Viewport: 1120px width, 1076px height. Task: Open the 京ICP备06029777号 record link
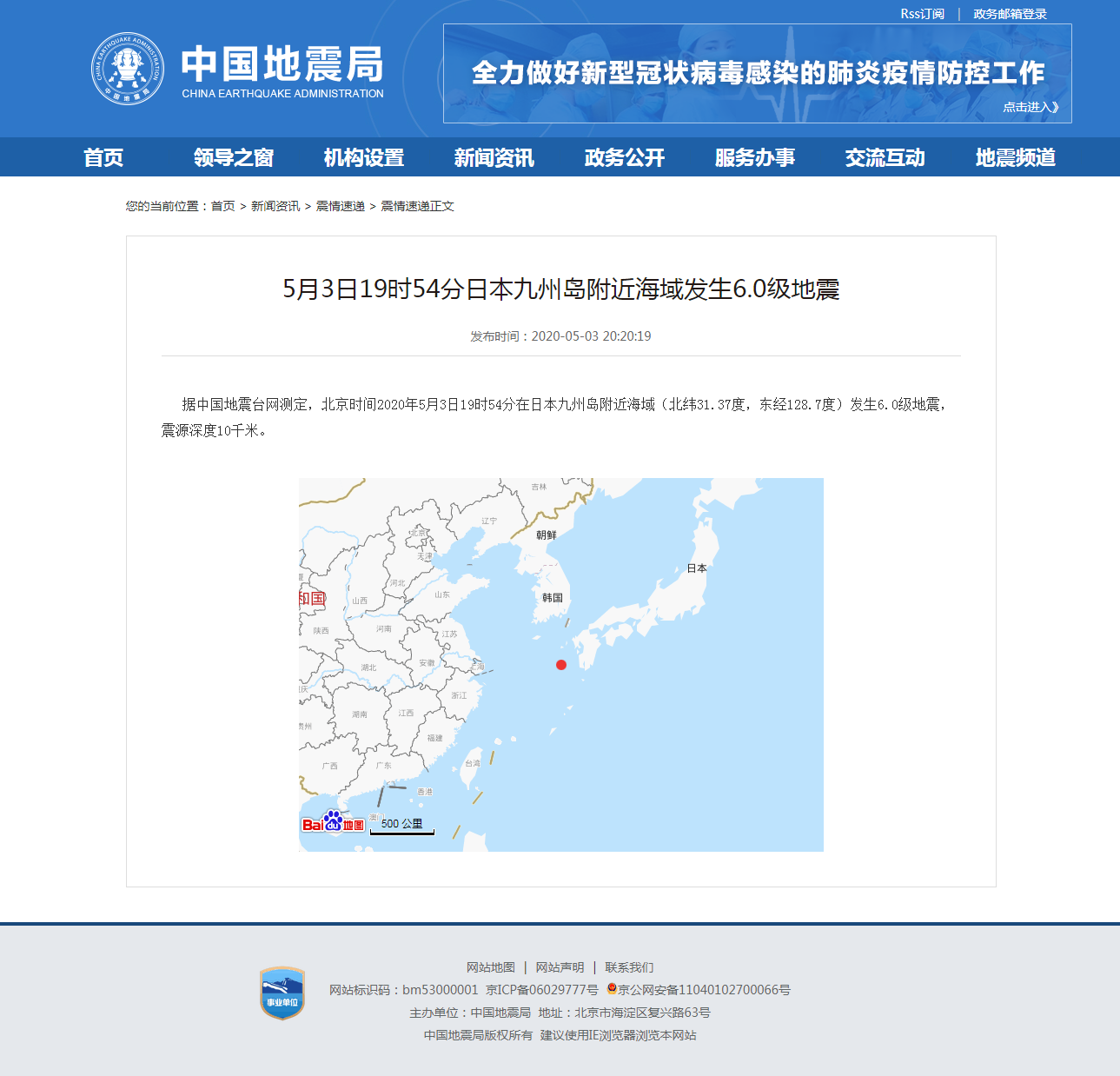point(540,989)
